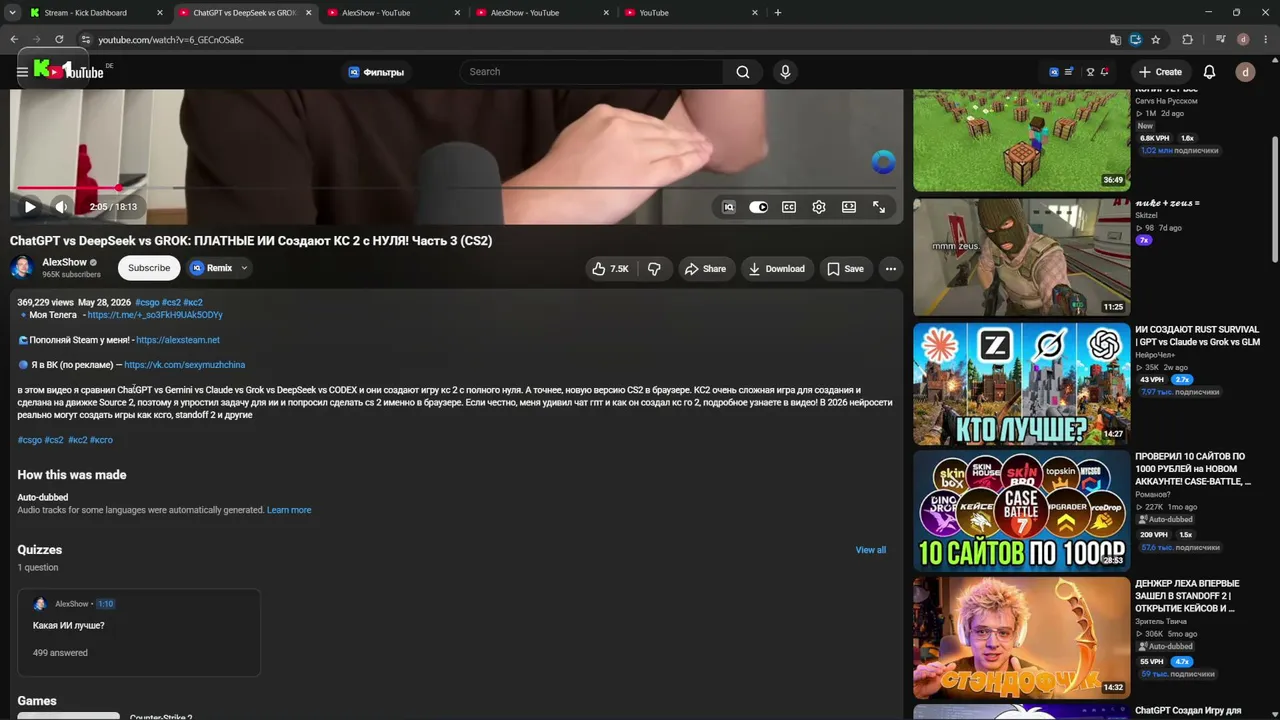Download the video
The width and height of the screenshot is (1280, 720).
pos(777,268)
